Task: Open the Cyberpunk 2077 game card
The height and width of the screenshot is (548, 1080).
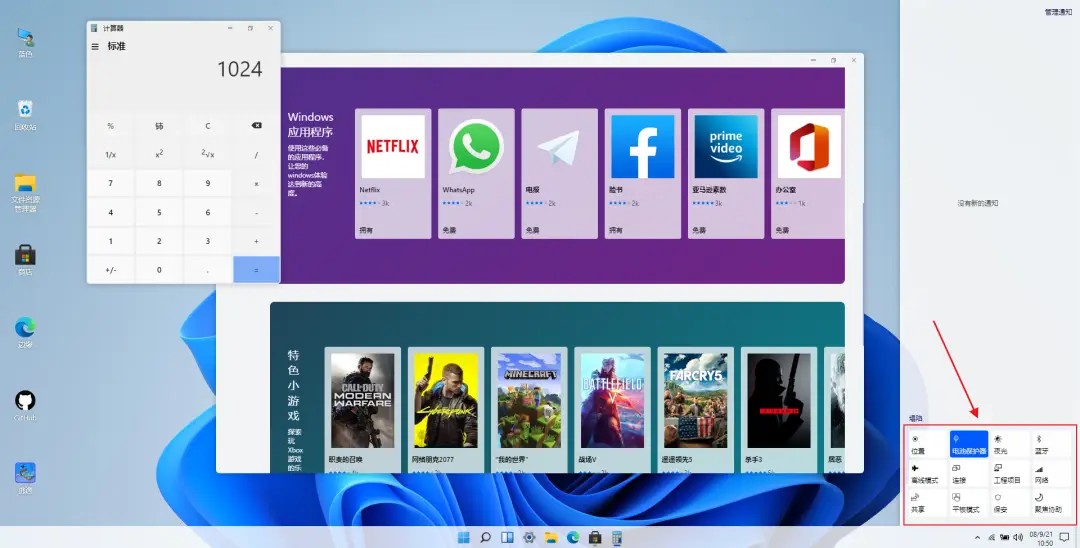Action: pos(446,410)
